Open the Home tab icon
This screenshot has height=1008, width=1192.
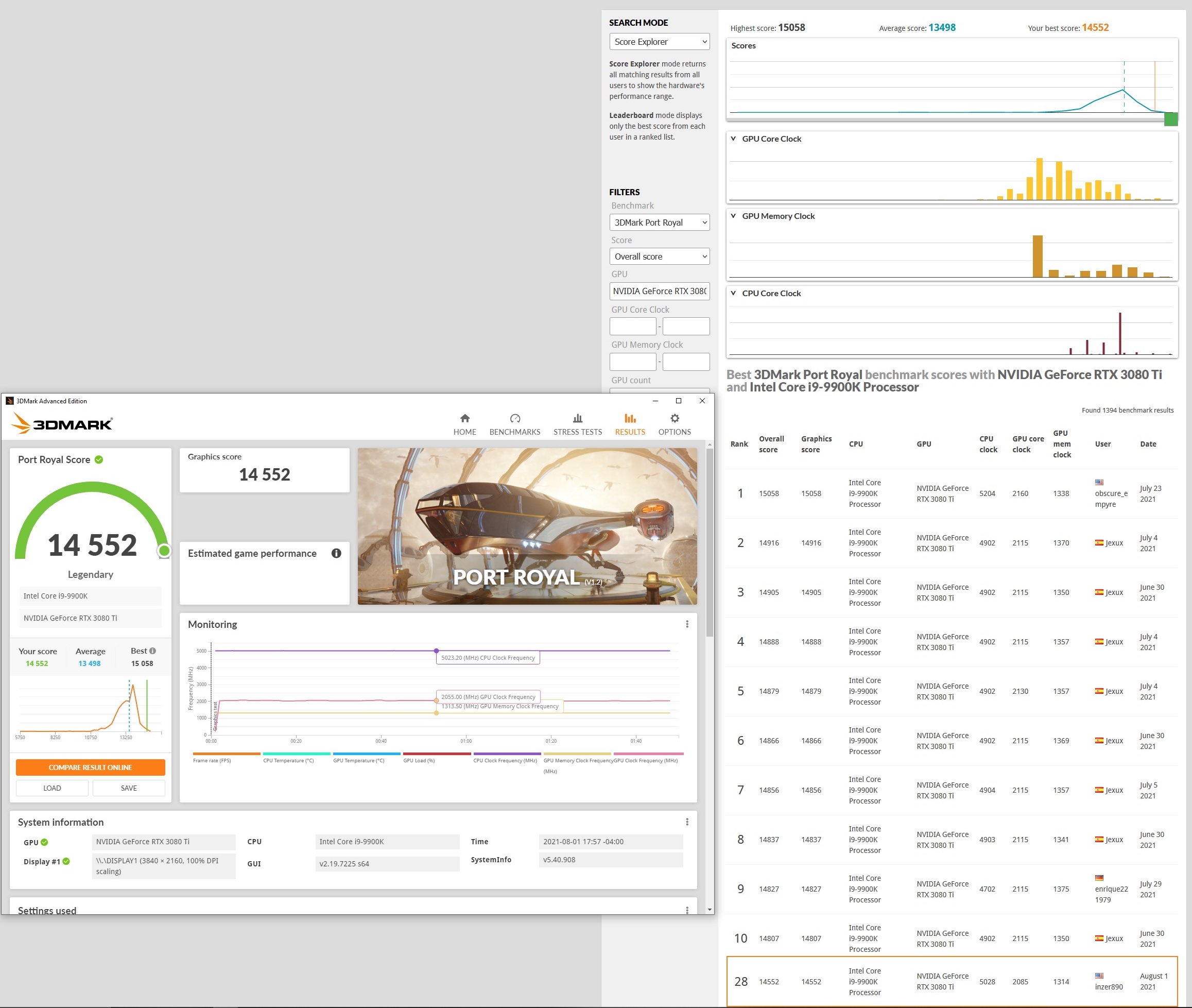(x=464, y=418)
